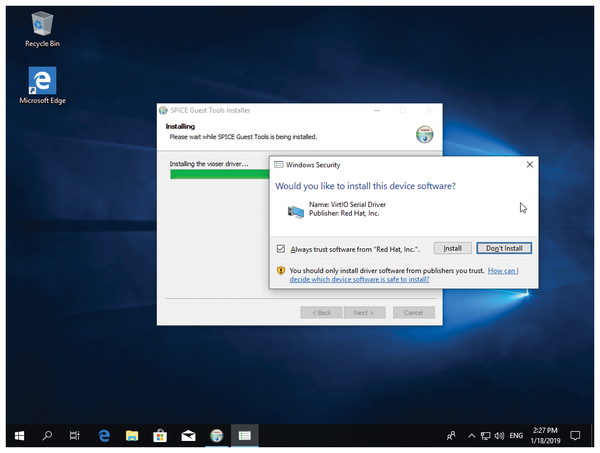This screenshot has height=453, width=600.
Task: Click the < Back button in installer
Action: click(x=321, y=313)
